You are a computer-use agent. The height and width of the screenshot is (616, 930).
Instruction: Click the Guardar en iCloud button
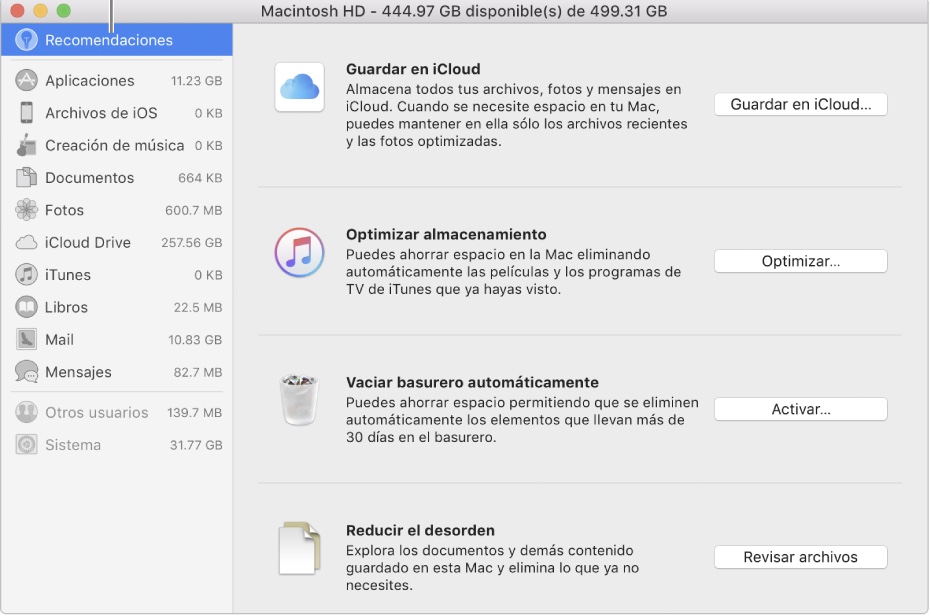point(800,104)
